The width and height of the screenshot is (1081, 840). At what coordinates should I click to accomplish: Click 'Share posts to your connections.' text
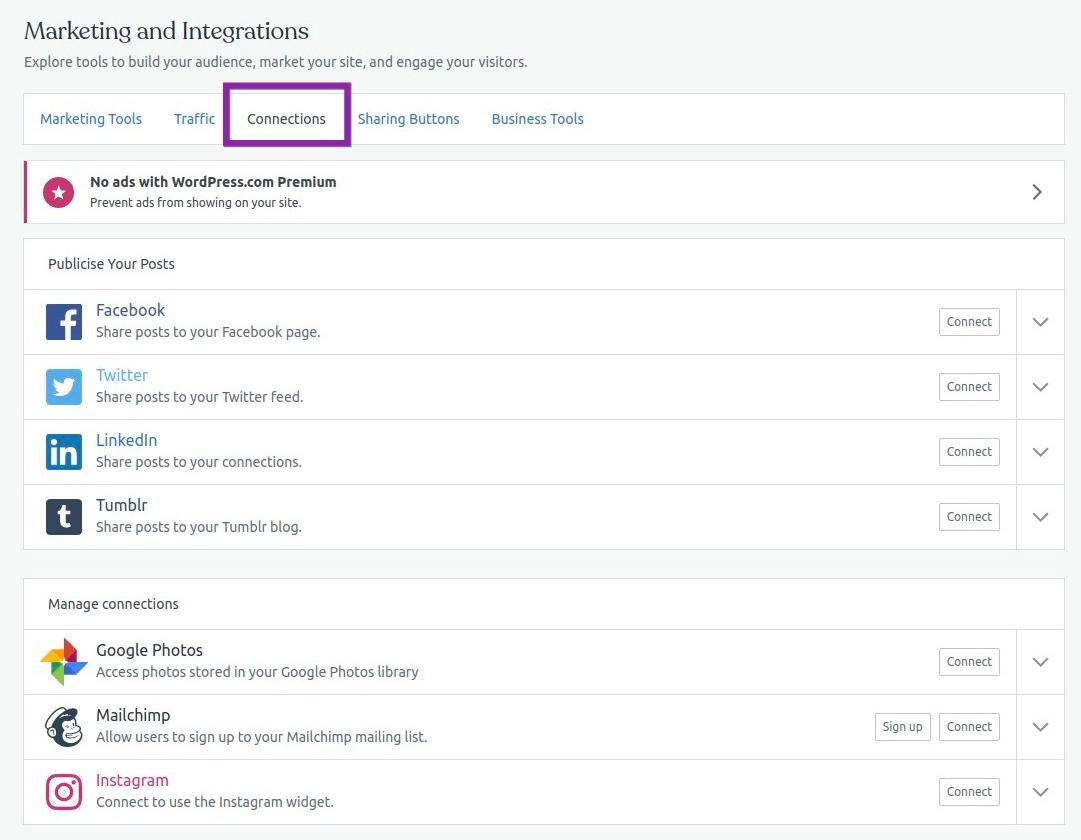pos(199,462)
